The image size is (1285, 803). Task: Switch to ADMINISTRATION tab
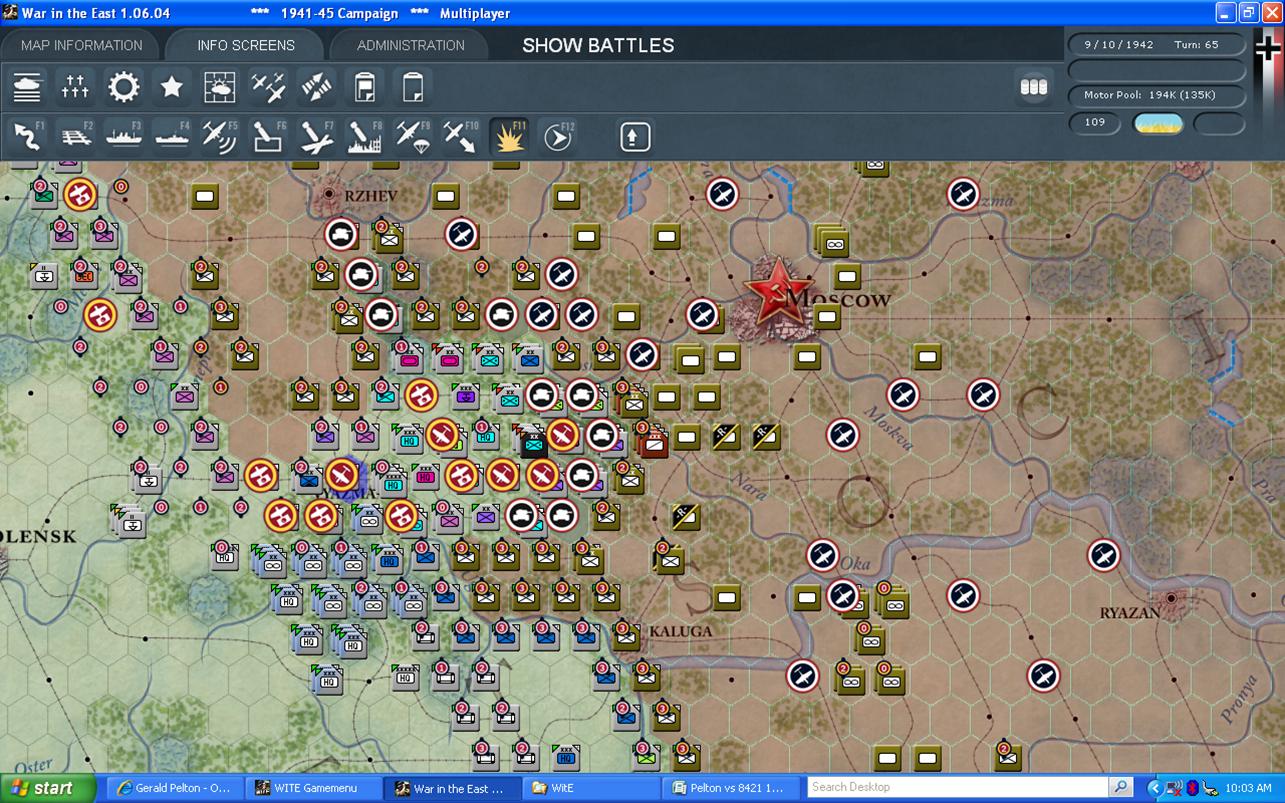(410, 45)
